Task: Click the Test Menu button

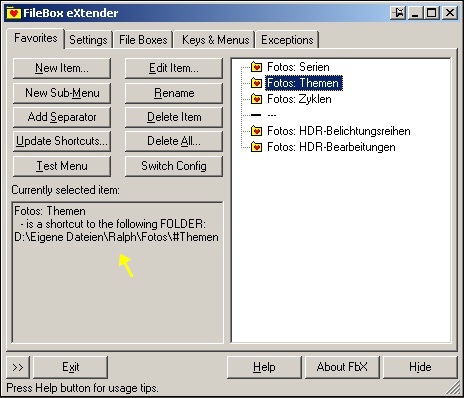Action: [62, 166]
